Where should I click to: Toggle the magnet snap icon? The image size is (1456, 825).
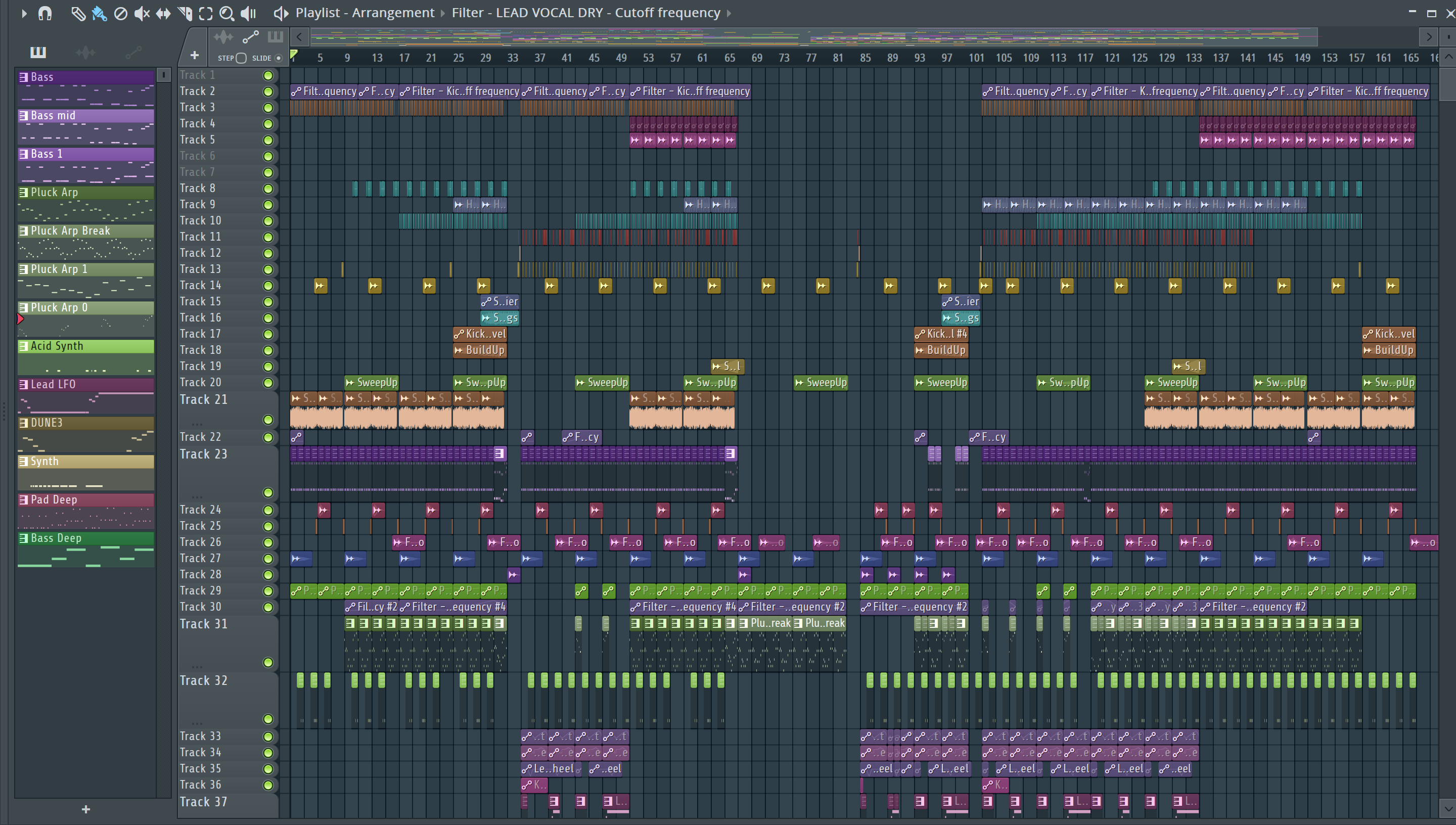coord(45,13)
